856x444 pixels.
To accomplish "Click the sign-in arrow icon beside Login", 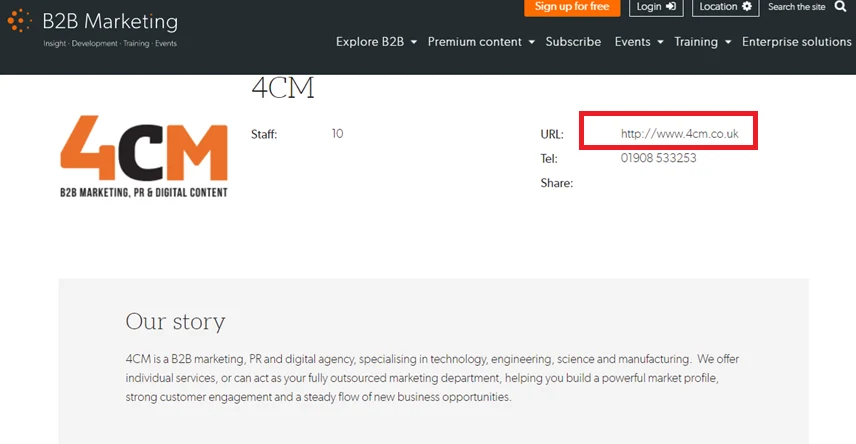I will pyautogui.click(x=671, y=6).
